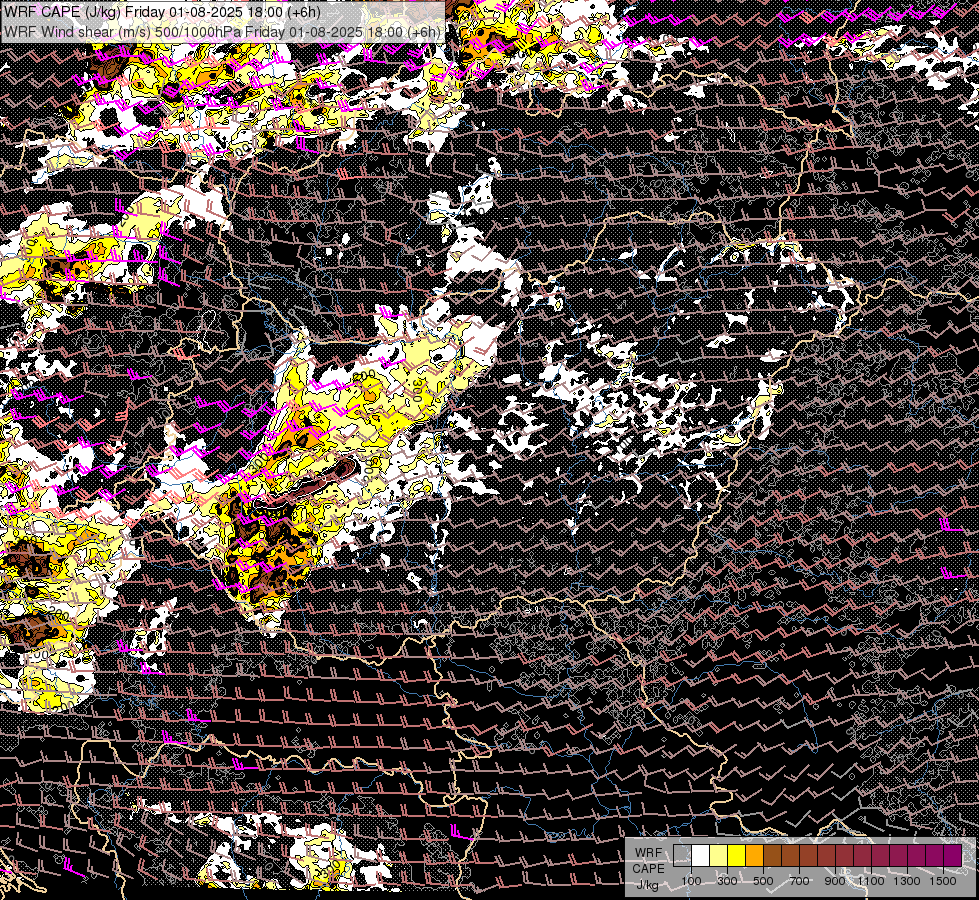Viewport: 979px width, 900px height.
Task: Click the legend value 500
Action: click(x=763, y=881)
